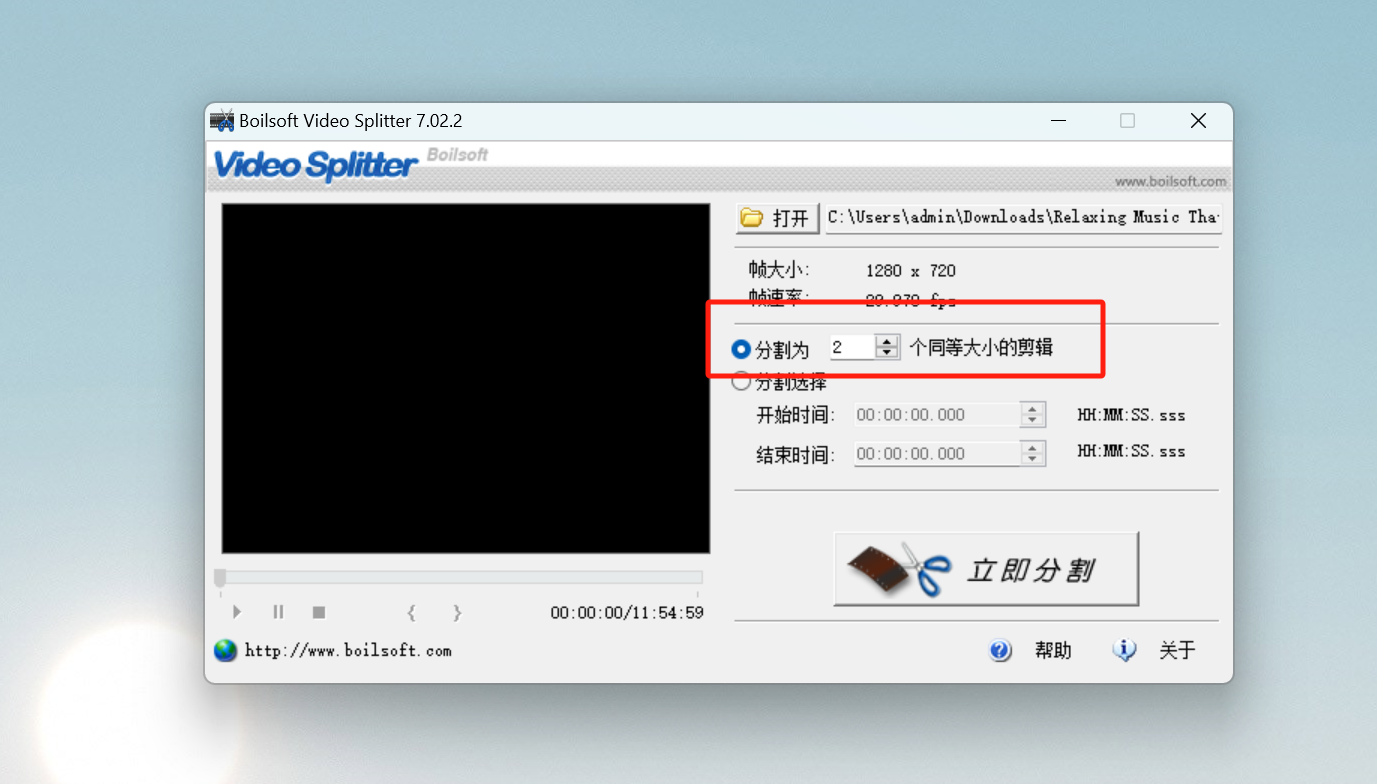Decrease the clip count with down arrow
Image resolution: width=1377 pixels, height=784 pixels.
[887, 353]
